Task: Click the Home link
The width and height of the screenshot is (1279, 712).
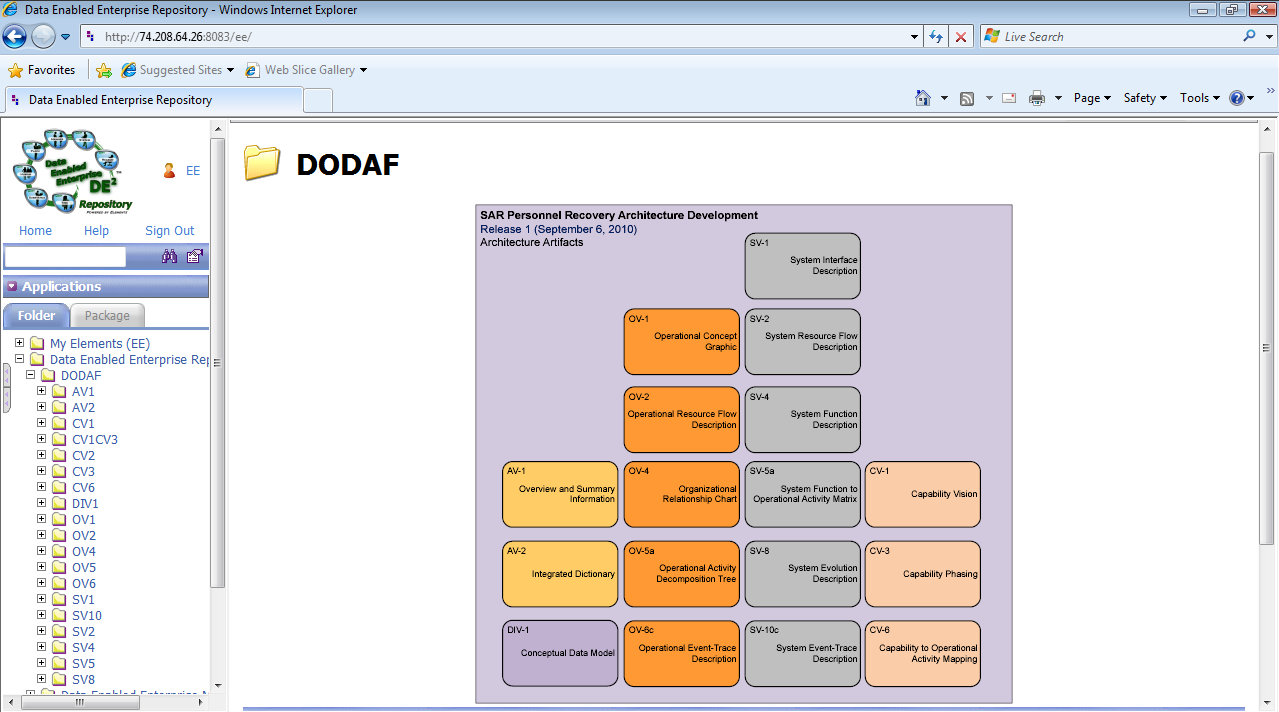Action: (x=35, y=231)
